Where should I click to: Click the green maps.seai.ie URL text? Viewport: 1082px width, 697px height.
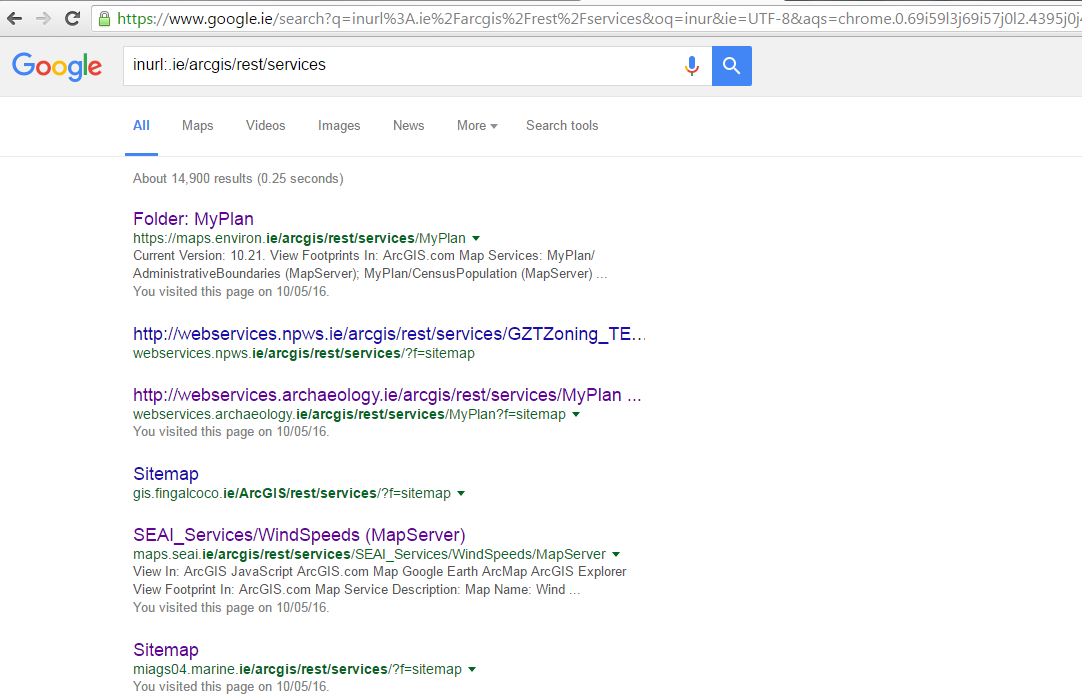point(369,555)
